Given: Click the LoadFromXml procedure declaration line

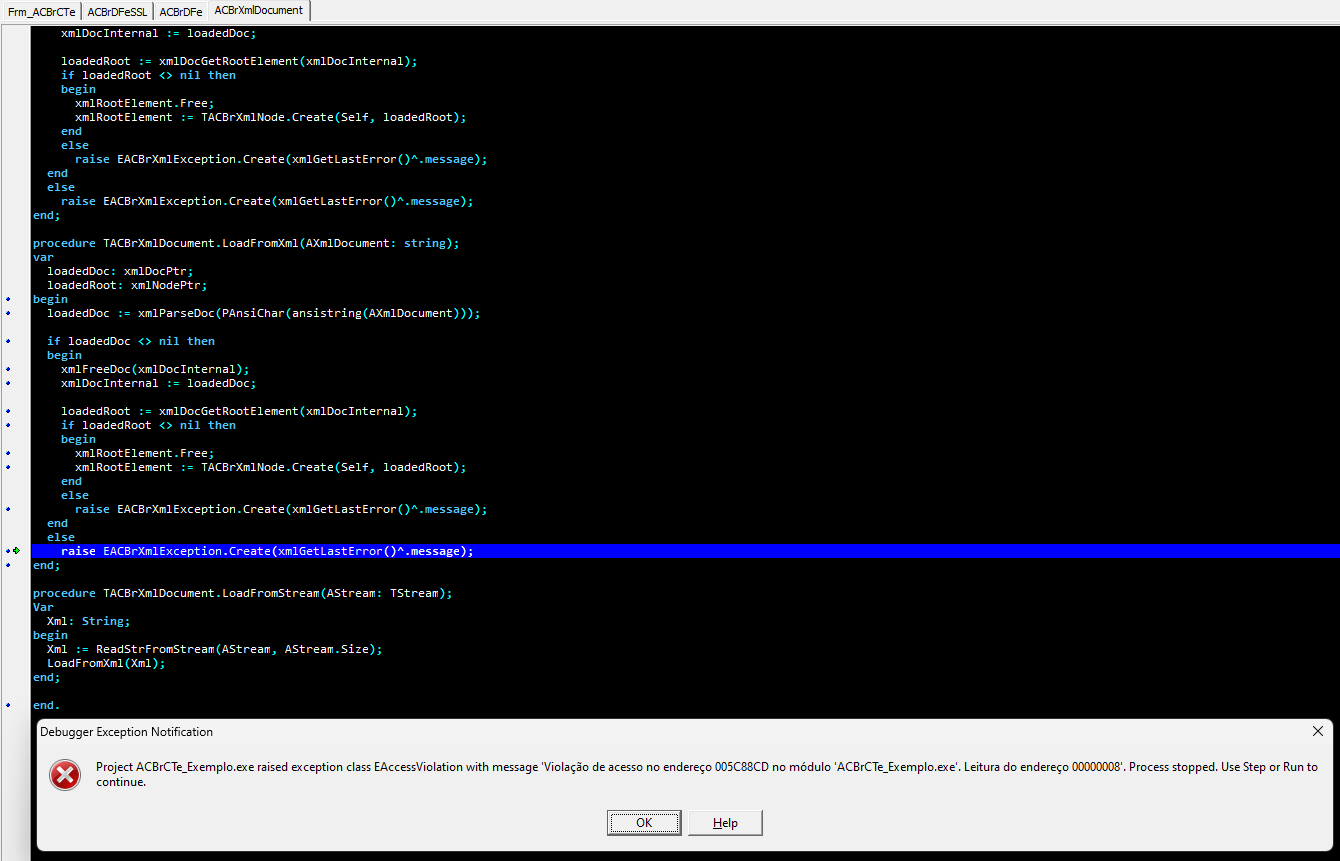Looking at the screenshot, I should [x=246, y=243].
